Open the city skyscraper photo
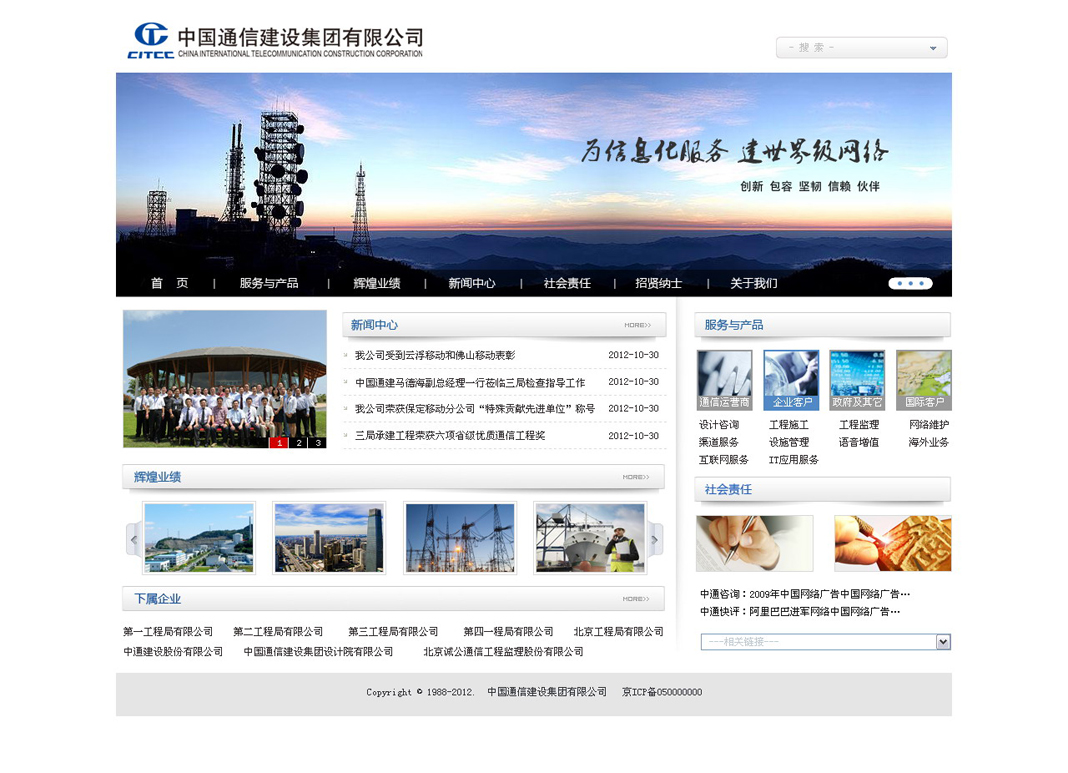The image size is (1068, 773). pyautogui.click(x=329, y=538)
